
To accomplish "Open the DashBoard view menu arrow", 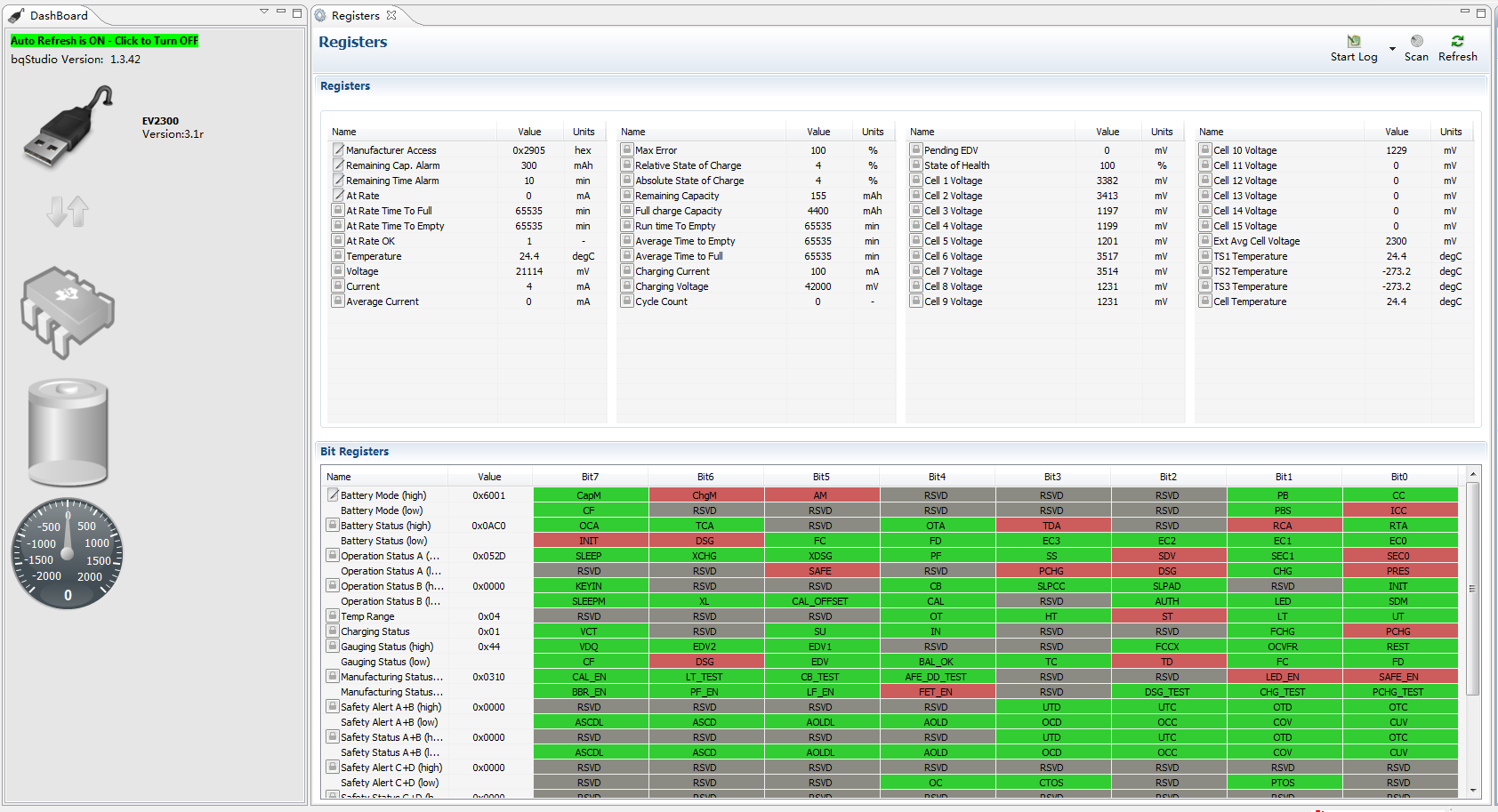I will [x=264, y=12].
